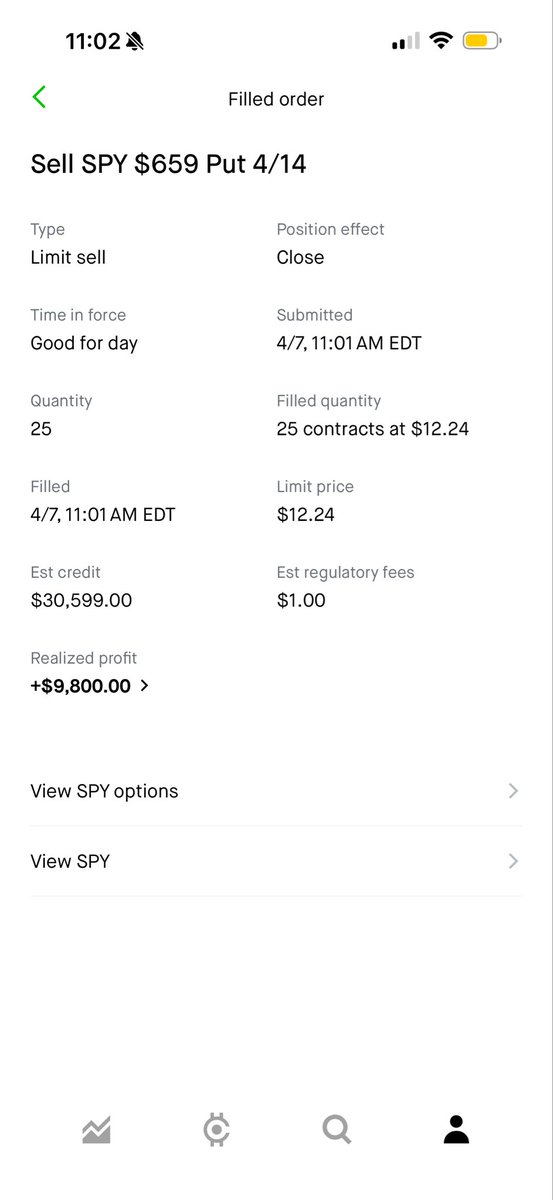
Task: Tap the Sell SPY $659 Put 4/14 heading
Action: pyautogui.click(x=168, y=164)
